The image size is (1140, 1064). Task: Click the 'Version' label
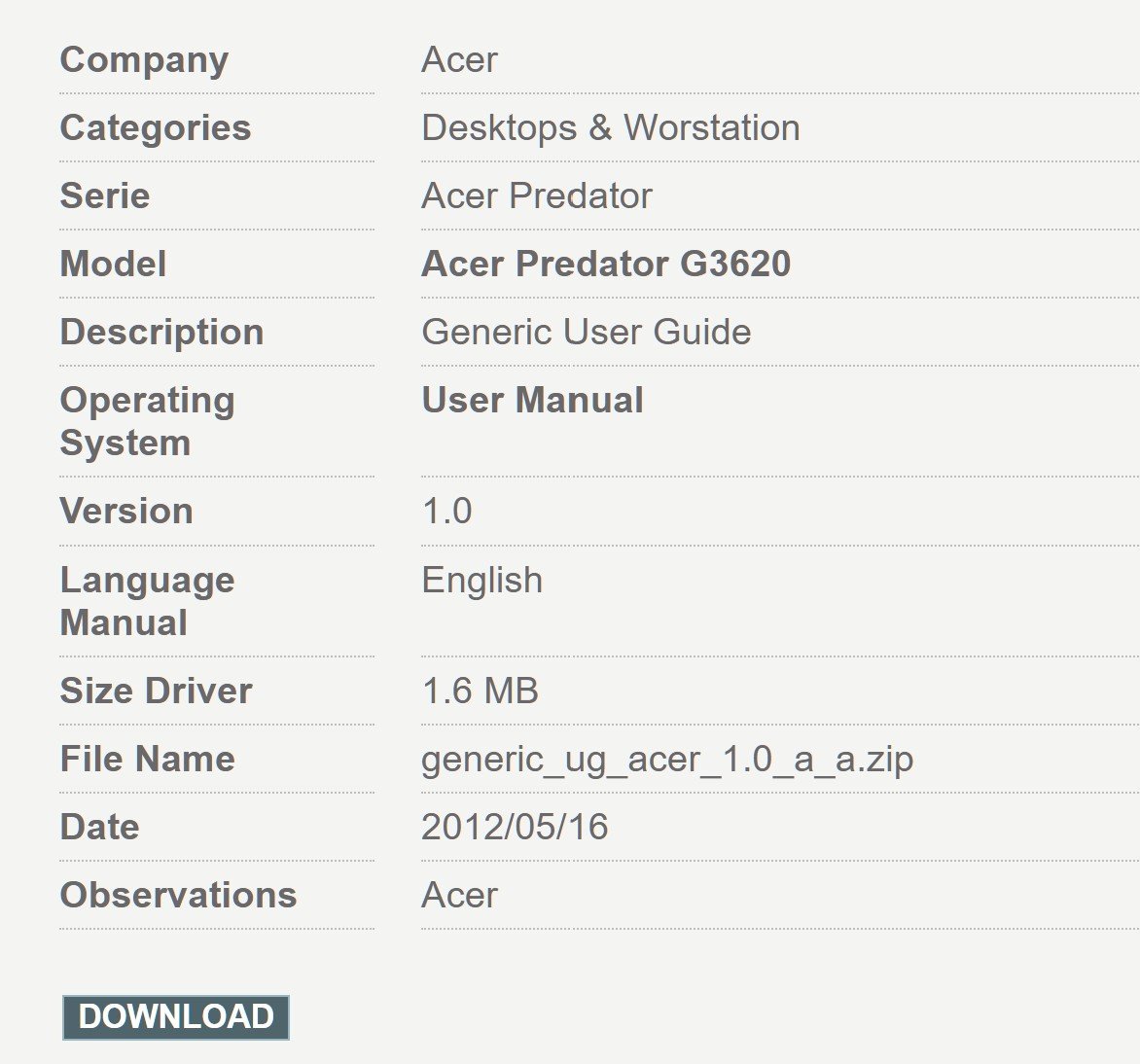[126, 512]
